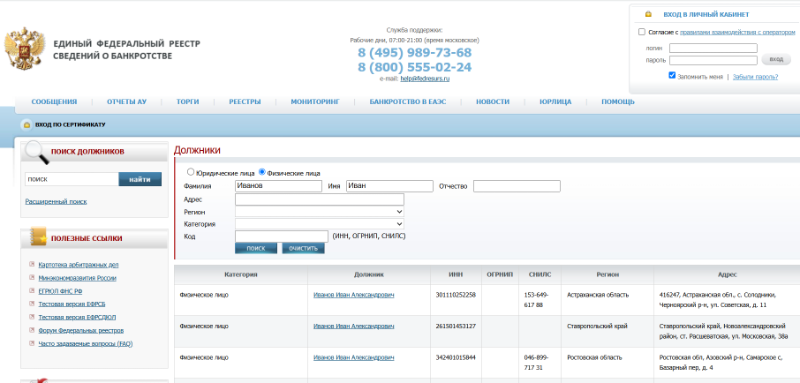The height and width of the screenshot is (383, 800).
Task: Click the lock icon beside certificate login
Action: 27,125
